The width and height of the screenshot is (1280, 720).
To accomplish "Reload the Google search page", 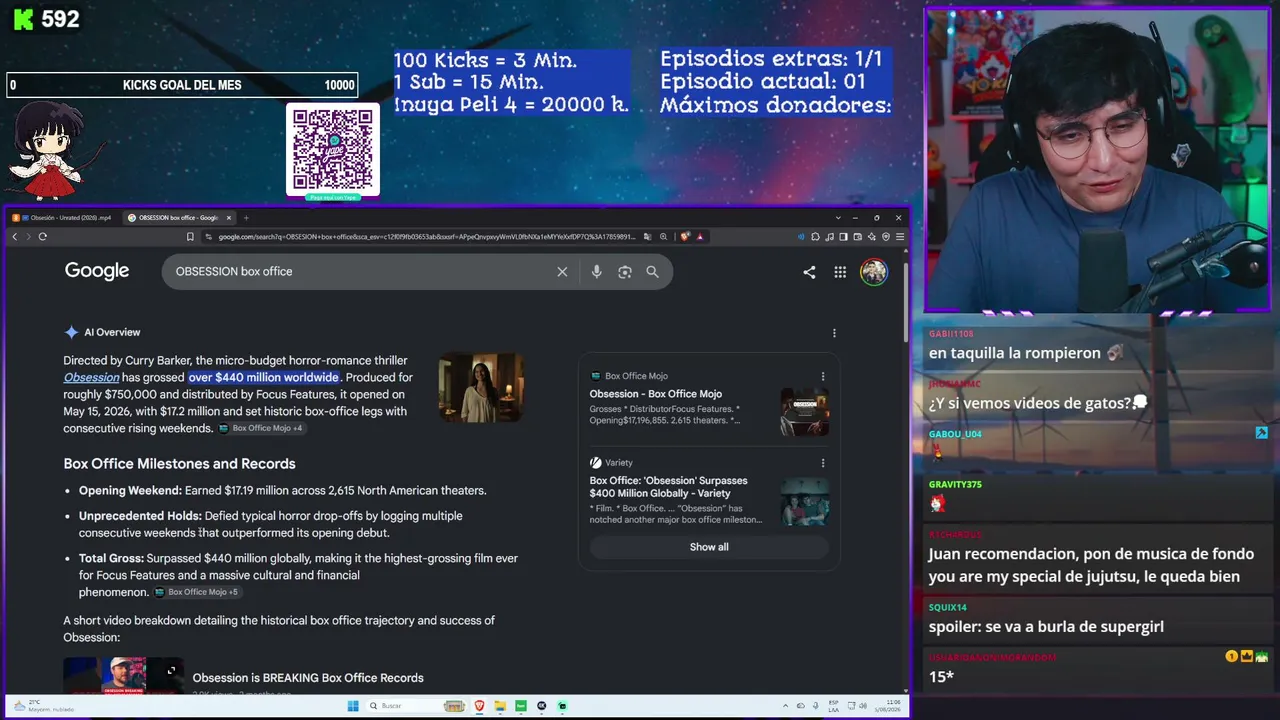I will pos(42,237).
